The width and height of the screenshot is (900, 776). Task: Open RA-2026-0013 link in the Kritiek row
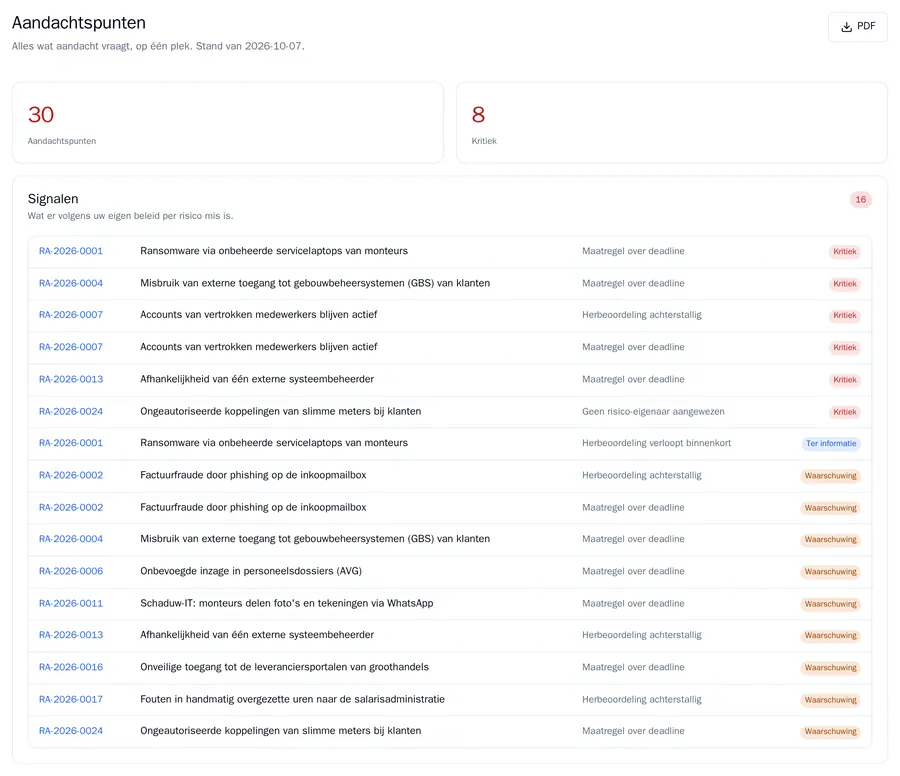(71, 379)
